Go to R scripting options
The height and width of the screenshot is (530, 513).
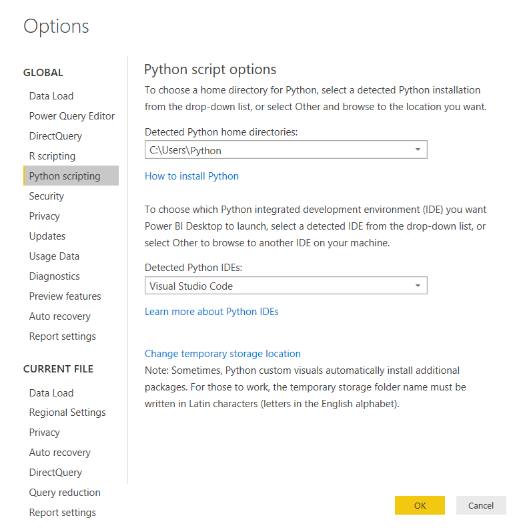tap(52, 156)
